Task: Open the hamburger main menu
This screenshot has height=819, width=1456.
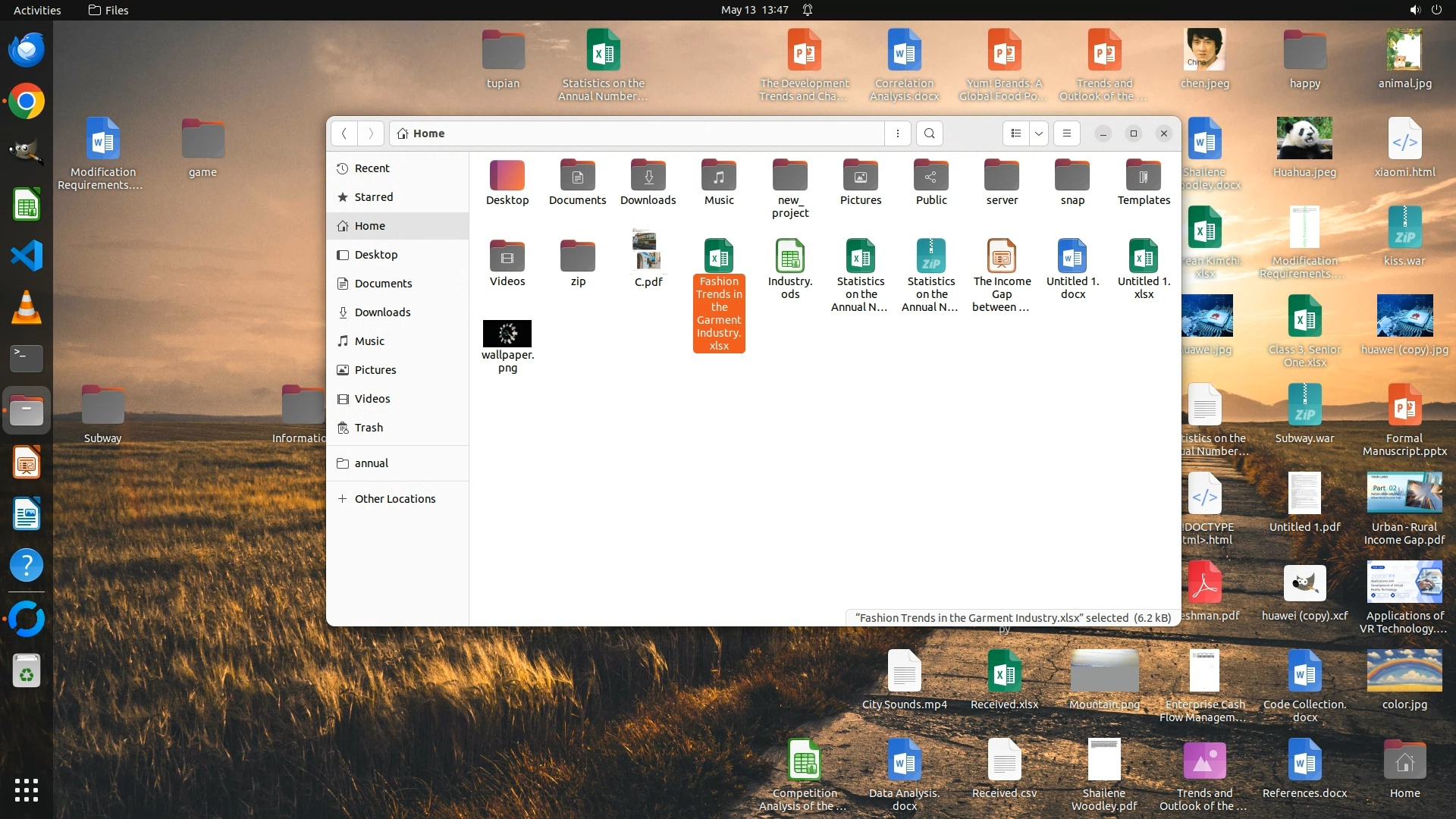Action: (x=1067, y=133)
